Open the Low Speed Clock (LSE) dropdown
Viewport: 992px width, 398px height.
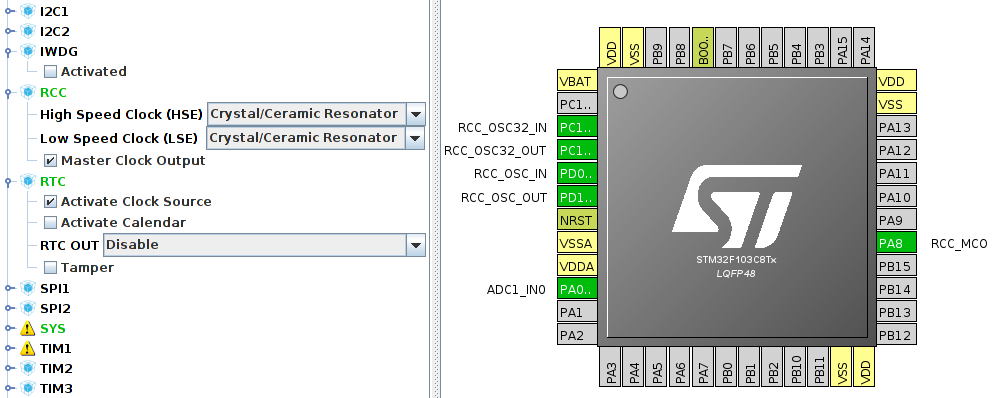[416, 138]
